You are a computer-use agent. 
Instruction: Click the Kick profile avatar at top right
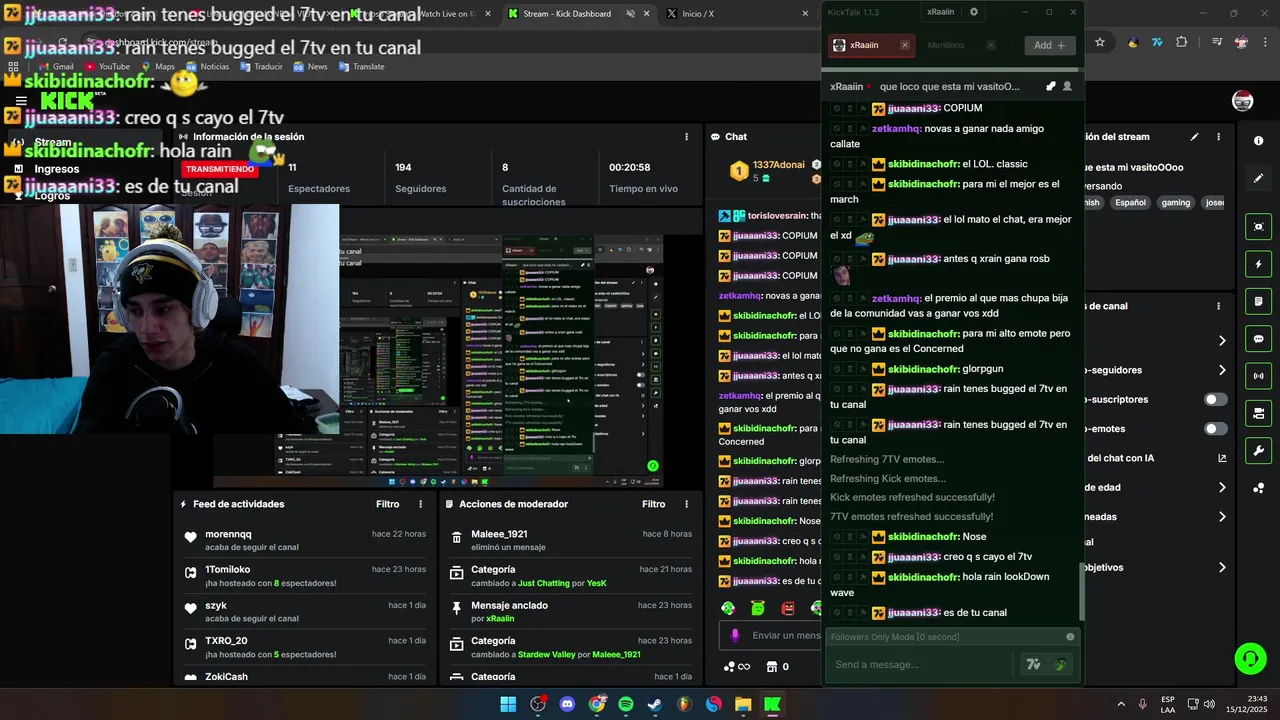tap(1243, 100)
